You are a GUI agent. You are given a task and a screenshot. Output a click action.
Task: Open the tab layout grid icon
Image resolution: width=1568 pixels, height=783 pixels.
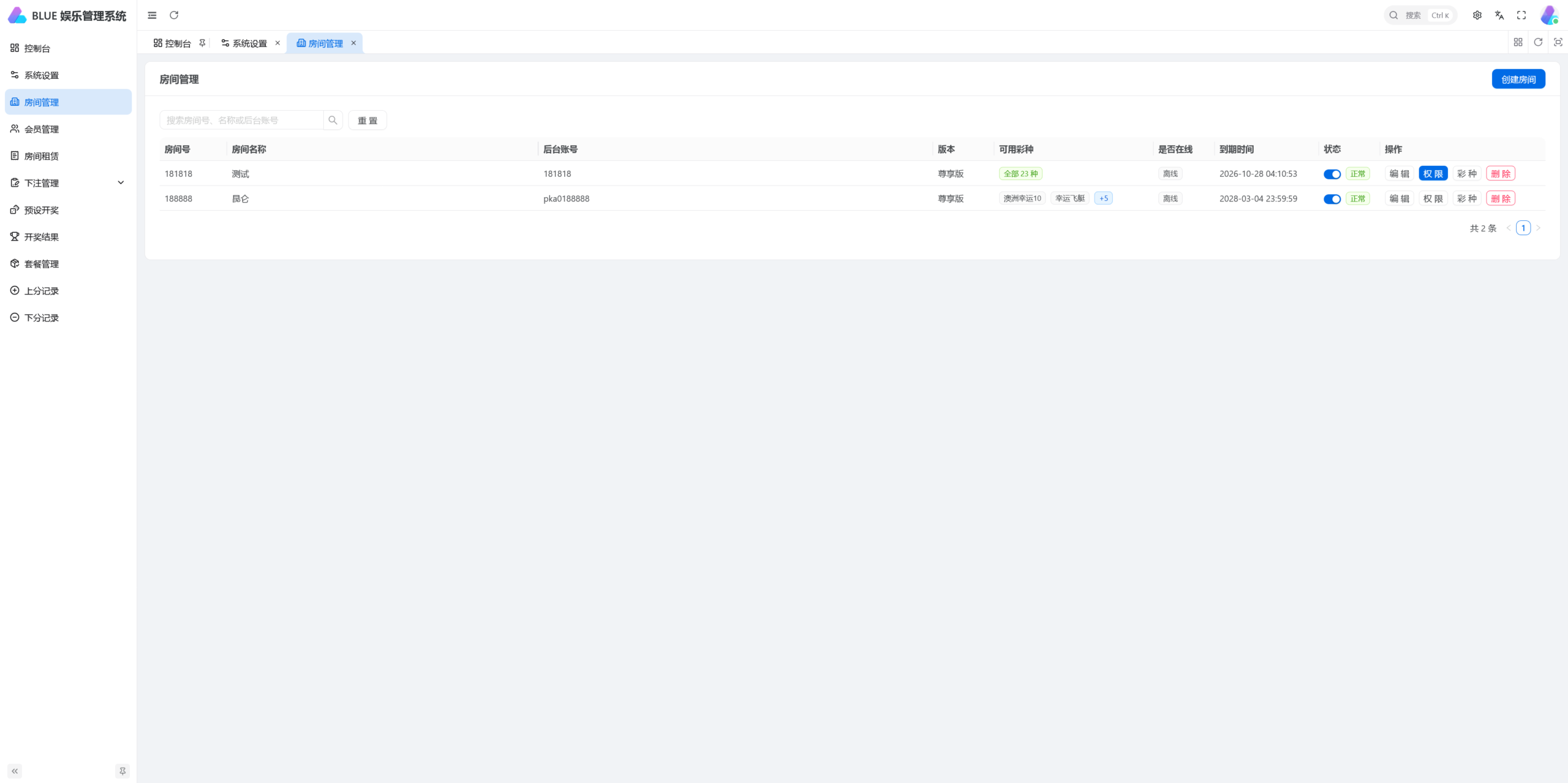[1518, 42]
